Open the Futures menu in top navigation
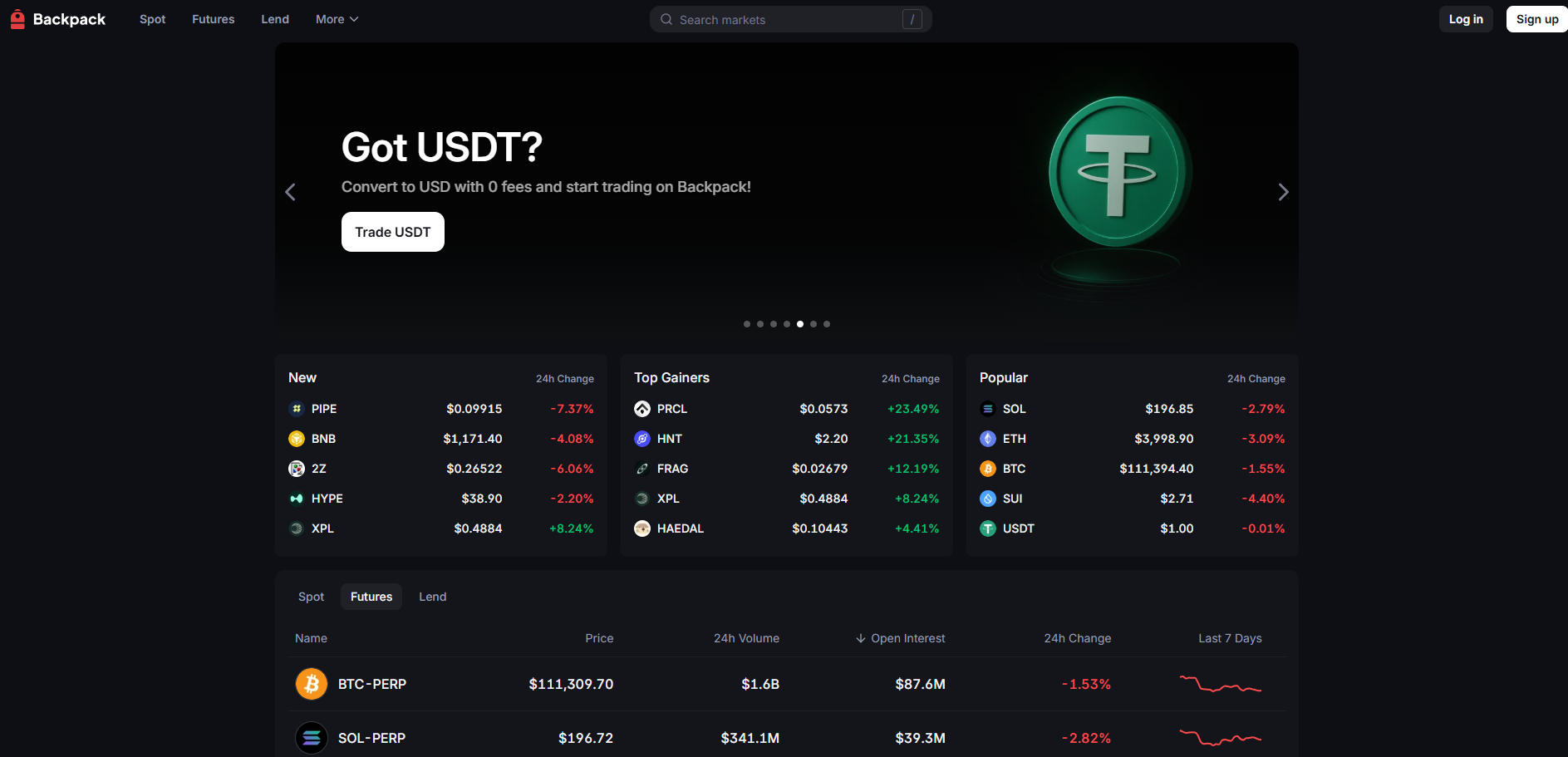This screenshot has height=757, width=1568. point(213,19)
